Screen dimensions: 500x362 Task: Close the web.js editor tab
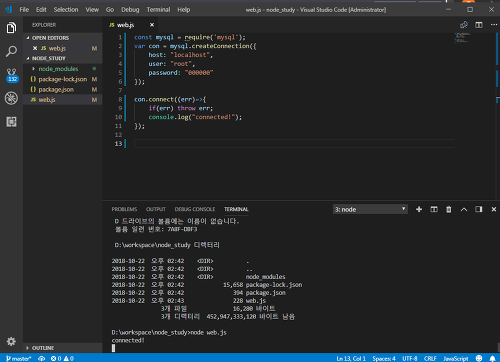(152, 25)
